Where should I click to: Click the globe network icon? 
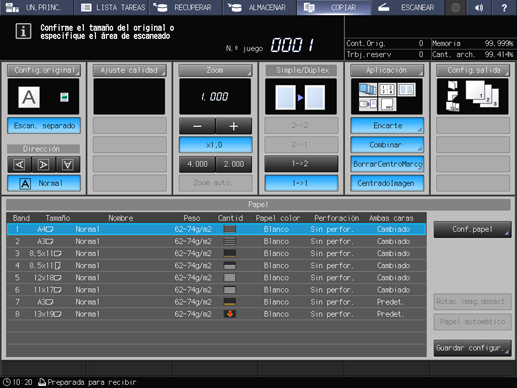pos(456,7)
